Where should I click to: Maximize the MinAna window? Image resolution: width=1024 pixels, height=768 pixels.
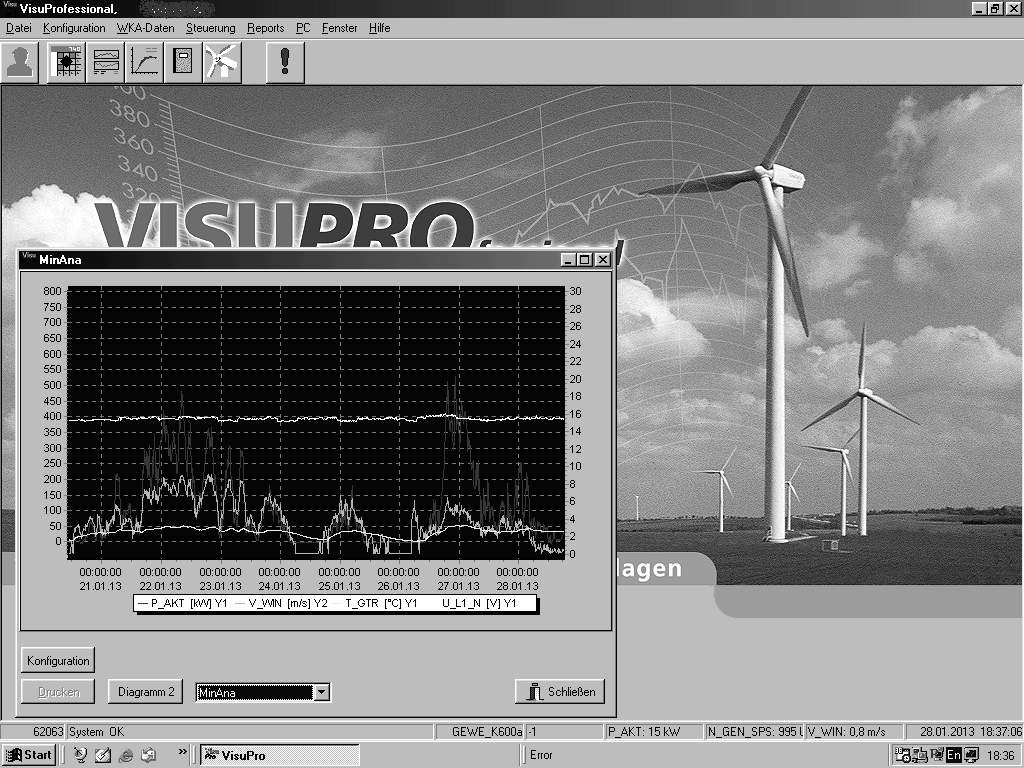(x=584, y=259)
